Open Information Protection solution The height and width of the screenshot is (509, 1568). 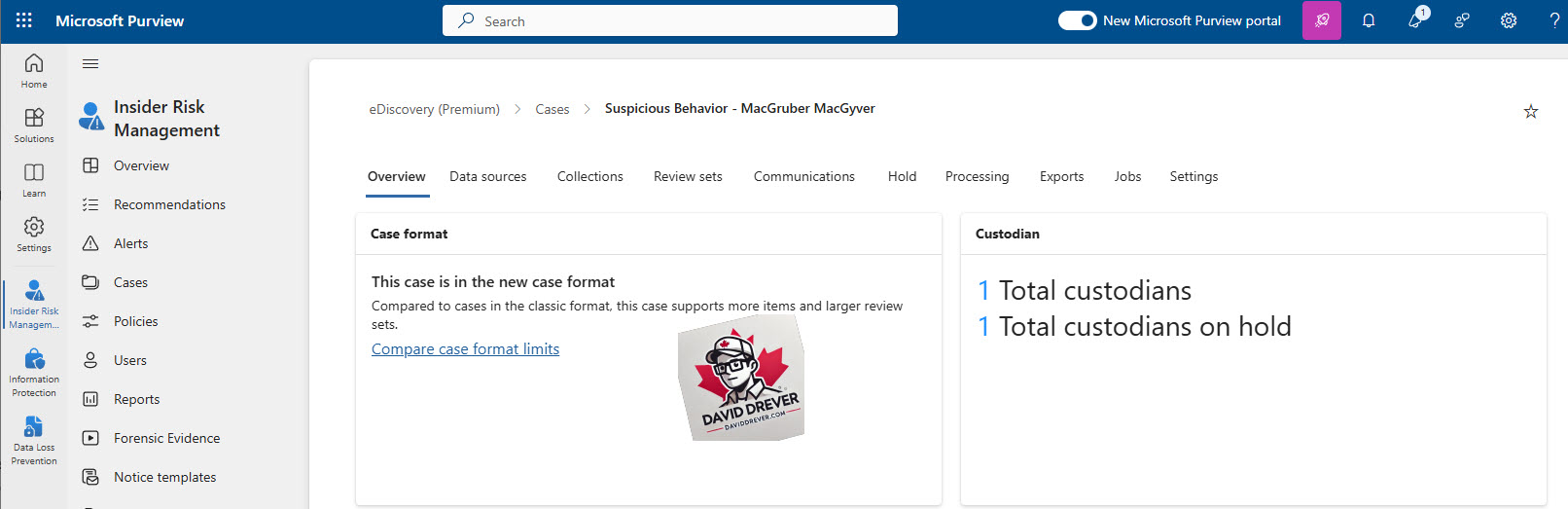click(x=34, y=373)
